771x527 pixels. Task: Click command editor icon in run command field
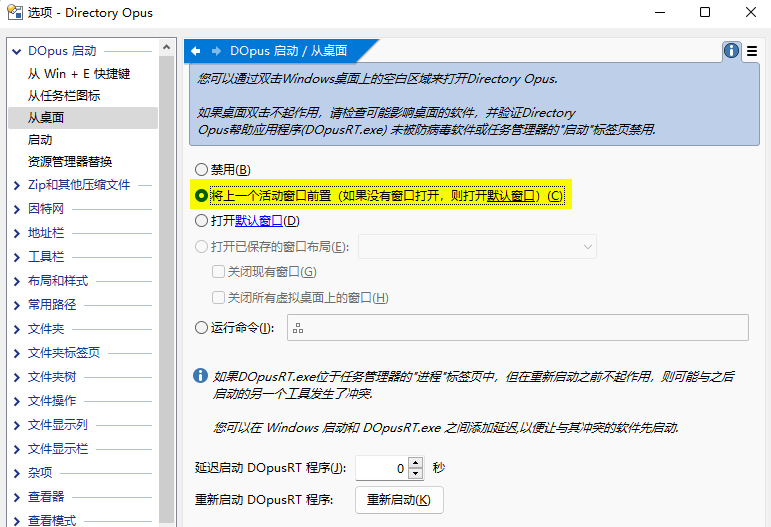(x=298, y=328)
